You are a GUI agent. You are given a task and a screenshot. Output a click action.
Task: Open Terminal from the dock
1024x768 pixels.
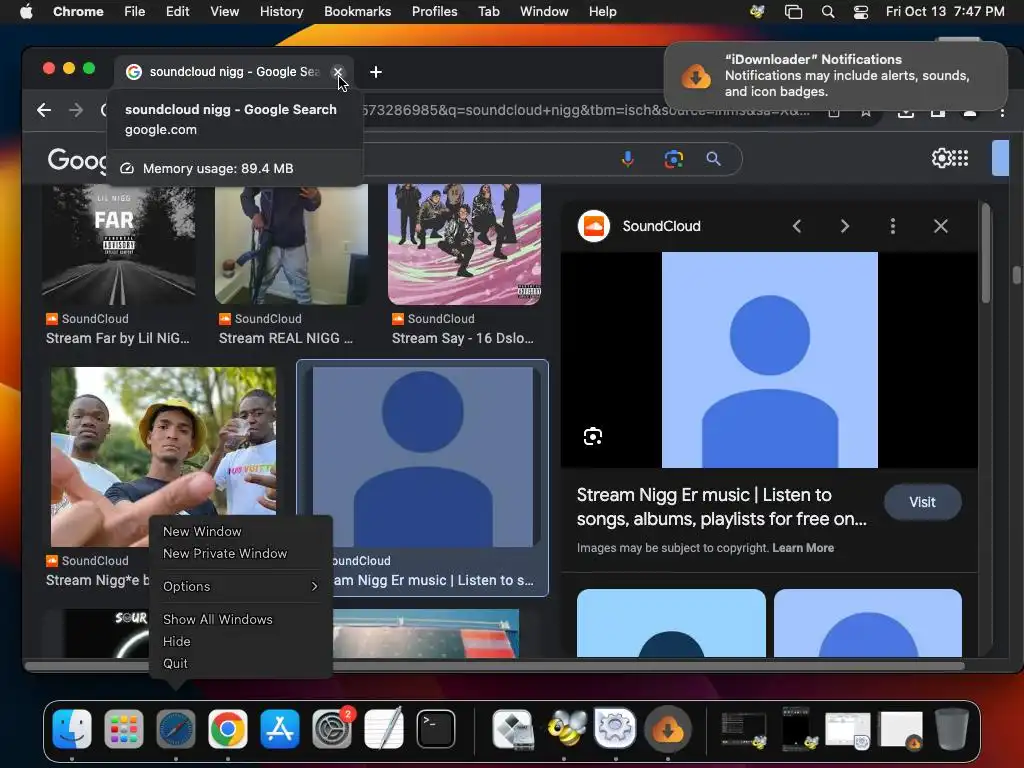click(x=436, y=729)
